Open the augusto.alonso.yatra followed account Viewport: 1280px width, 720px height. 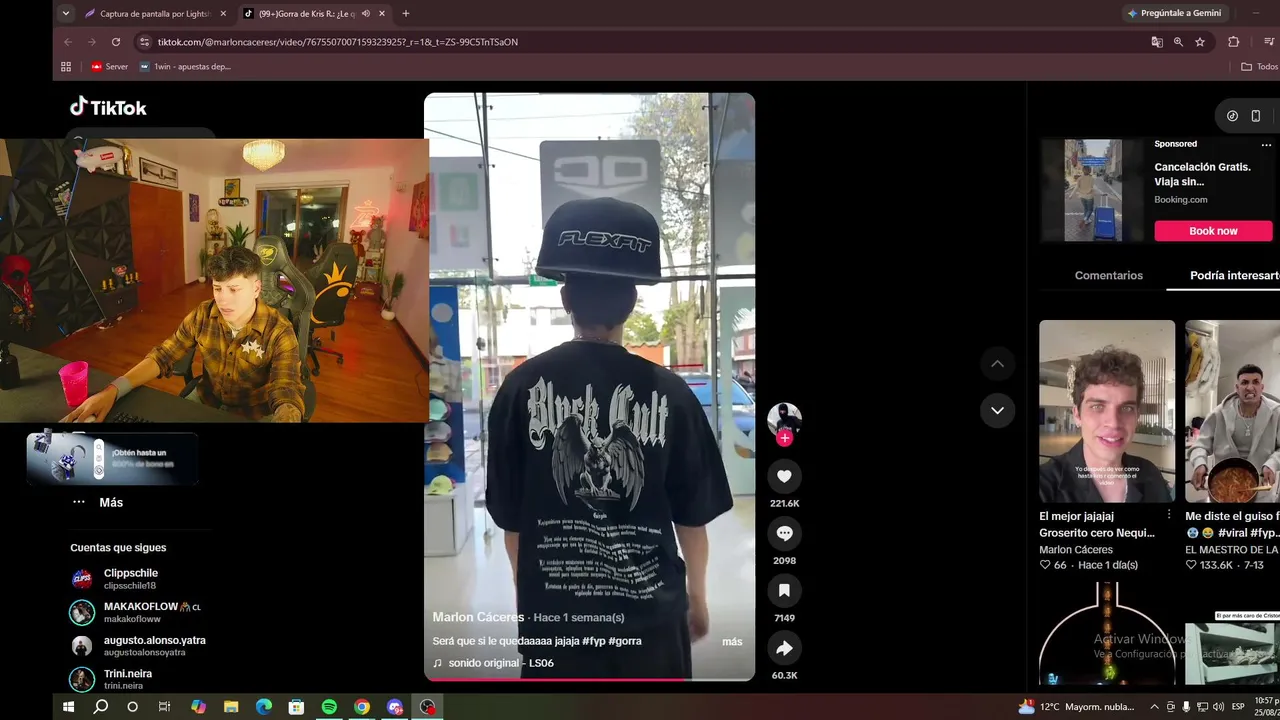click(137, 646)
